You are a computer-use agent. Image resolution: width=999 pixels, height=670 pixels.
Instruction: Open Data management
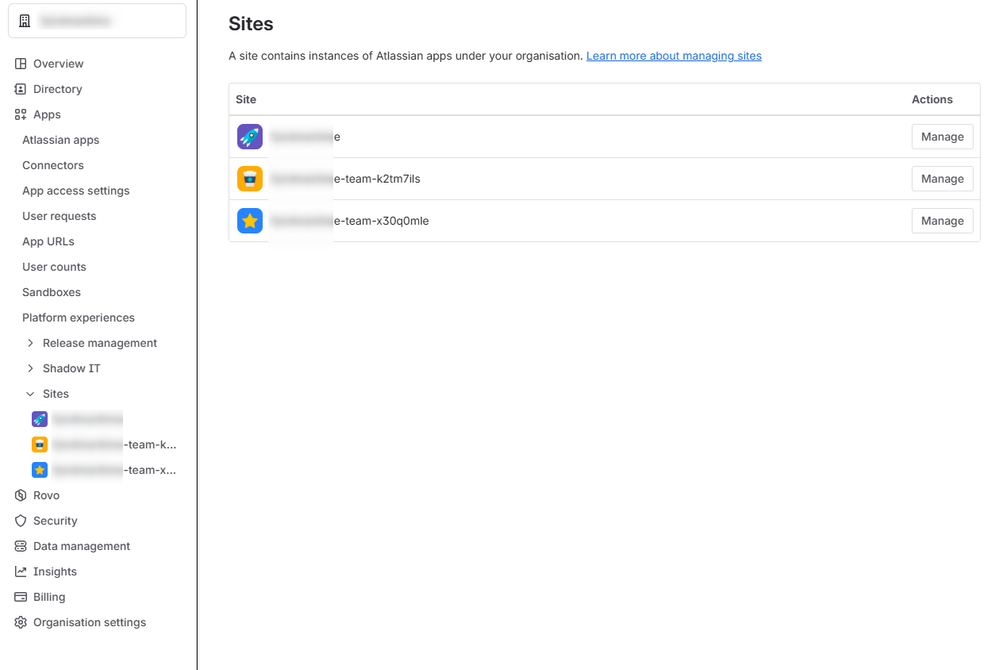coord(82,546)
